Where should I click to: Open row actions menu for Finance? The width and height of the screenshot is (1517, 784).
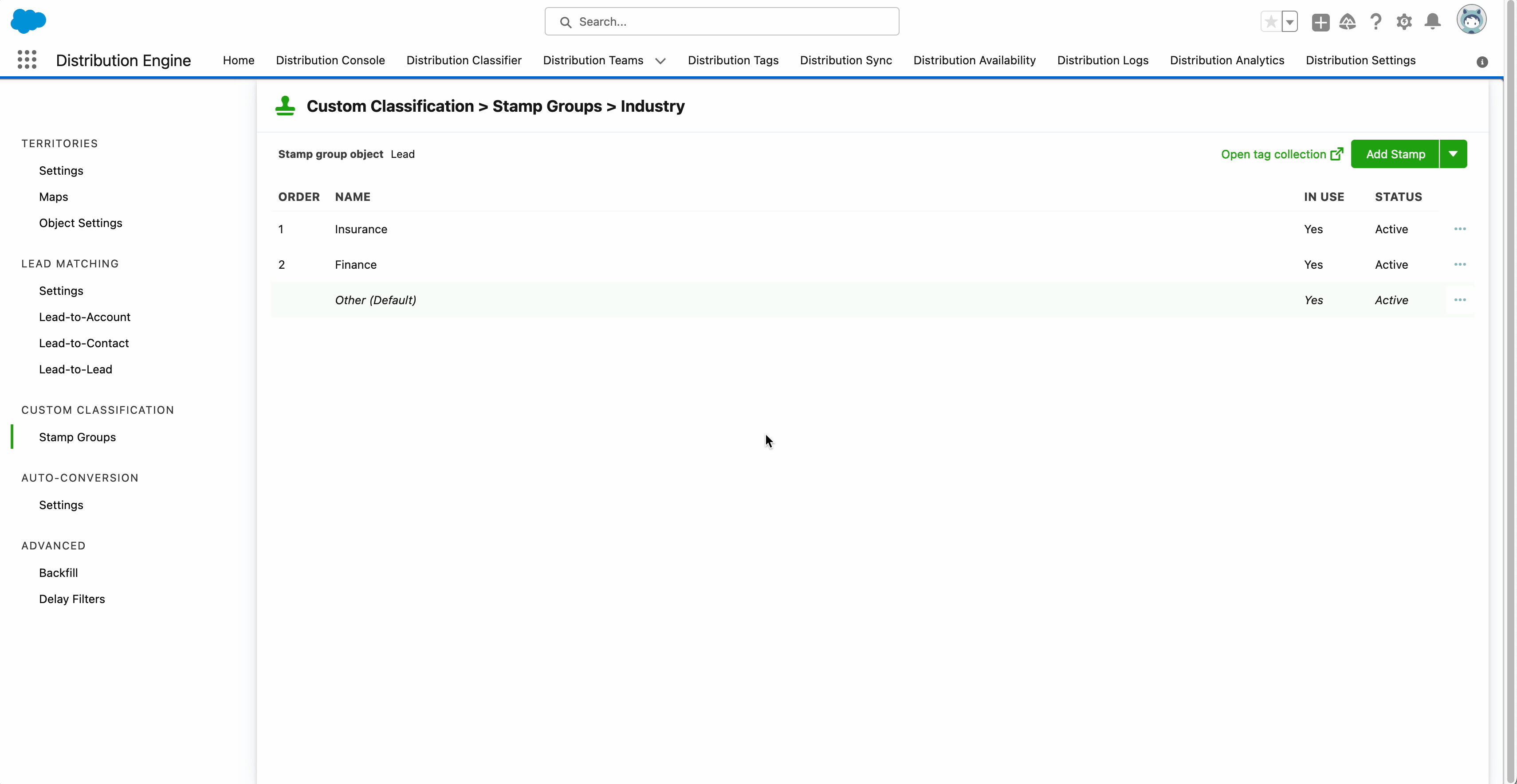tap(1460, 264)
